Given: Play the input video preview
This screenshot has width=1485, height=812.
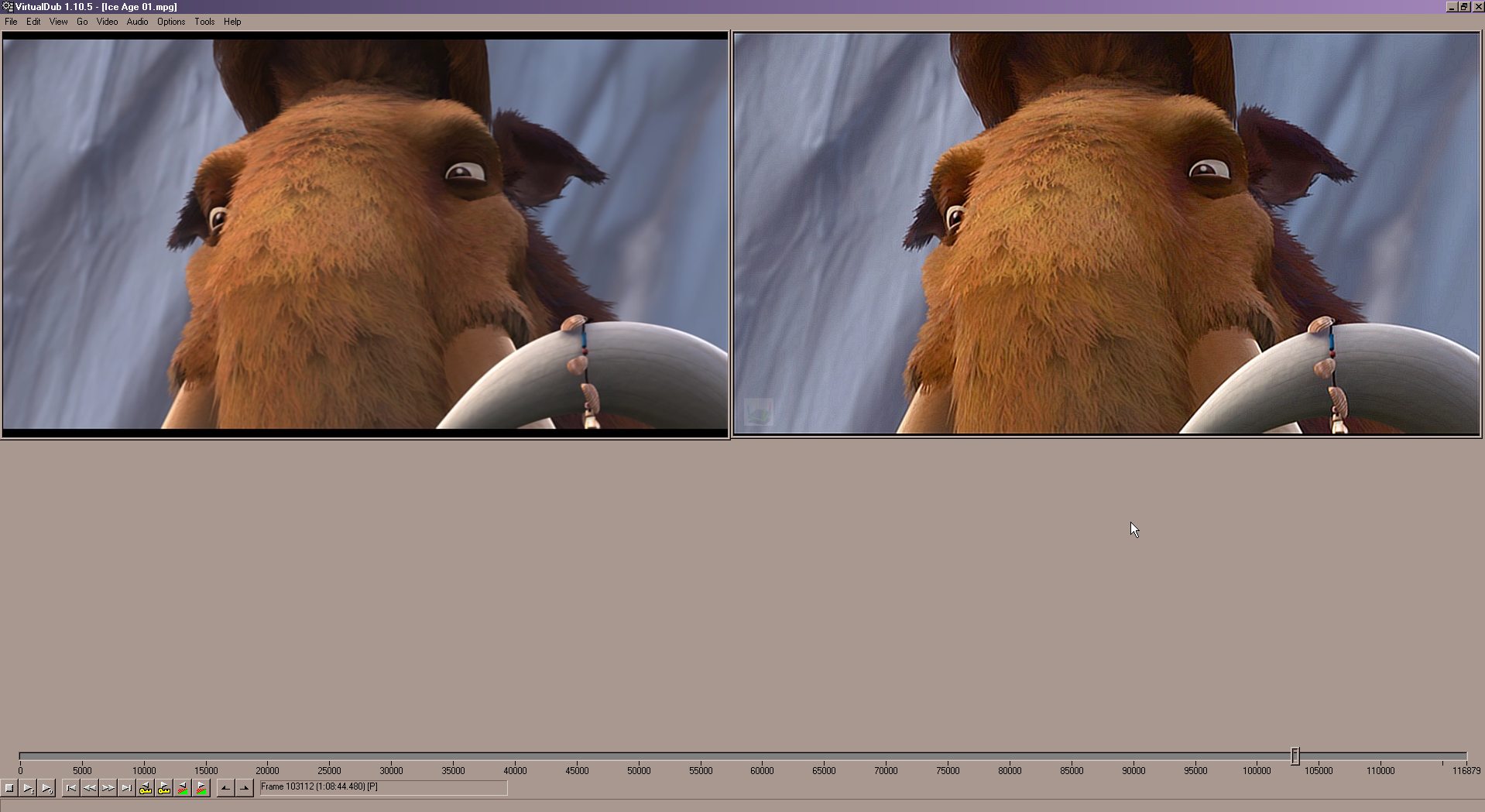Looking at the screenshot, I should click(x=28, y=788).
